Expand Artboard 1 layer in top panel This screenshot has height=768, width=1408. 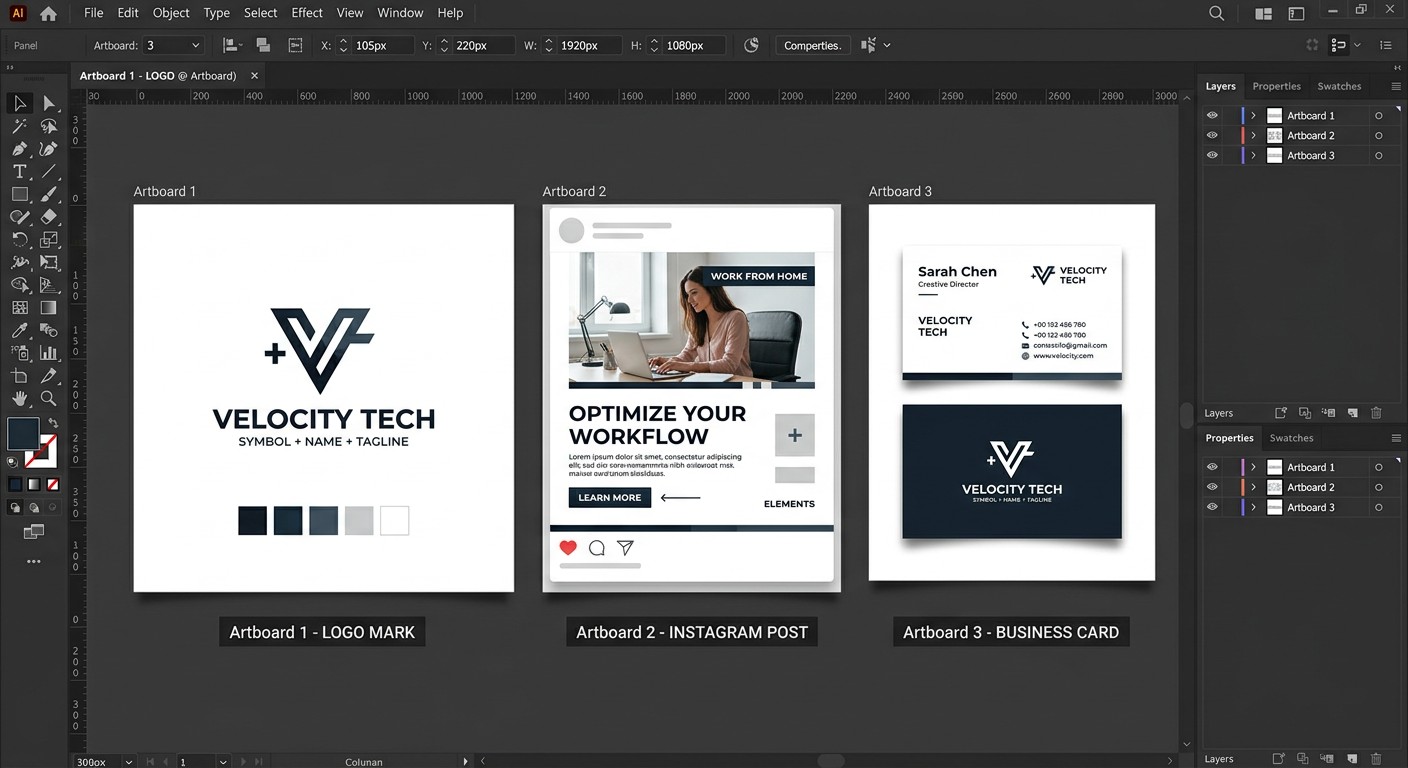pyautogui.click(x=1253, y=116)
